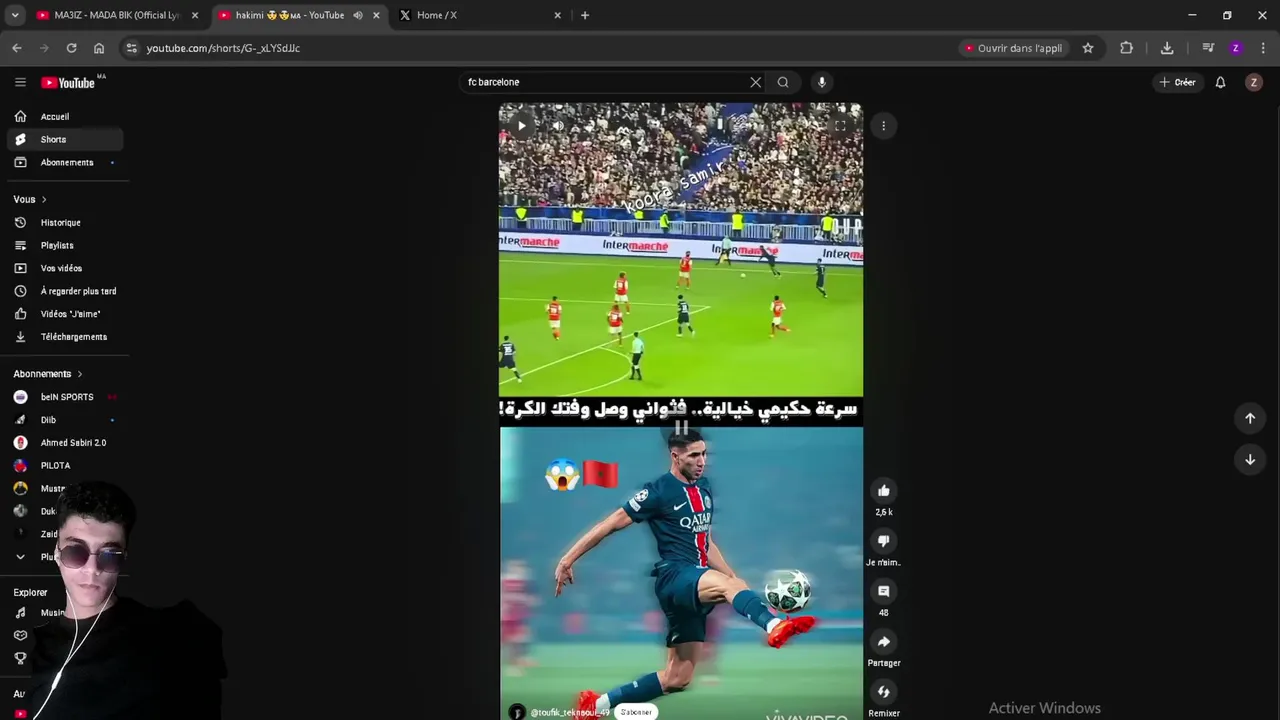Go to the next Short
Viewport: 1280px width, 720px height.
(x=1250, y=460)
